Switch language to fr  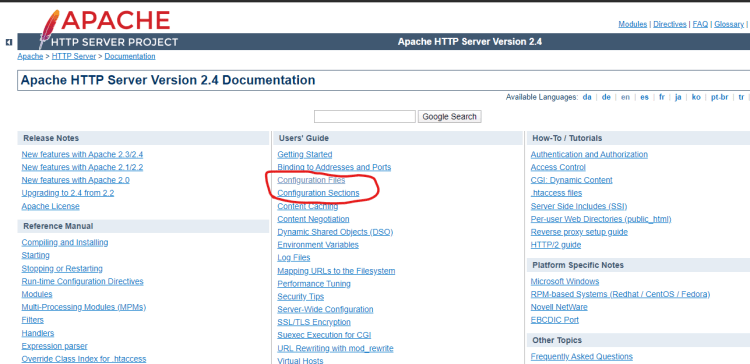tap(662, 97)
